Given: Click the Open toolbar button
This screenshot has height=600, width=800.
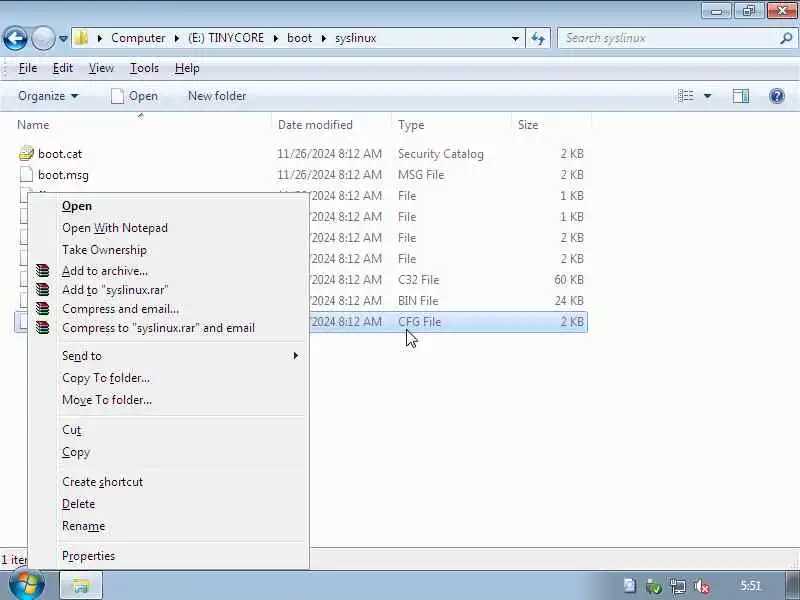Looking at the screenshot, I should tap(135, 96).
